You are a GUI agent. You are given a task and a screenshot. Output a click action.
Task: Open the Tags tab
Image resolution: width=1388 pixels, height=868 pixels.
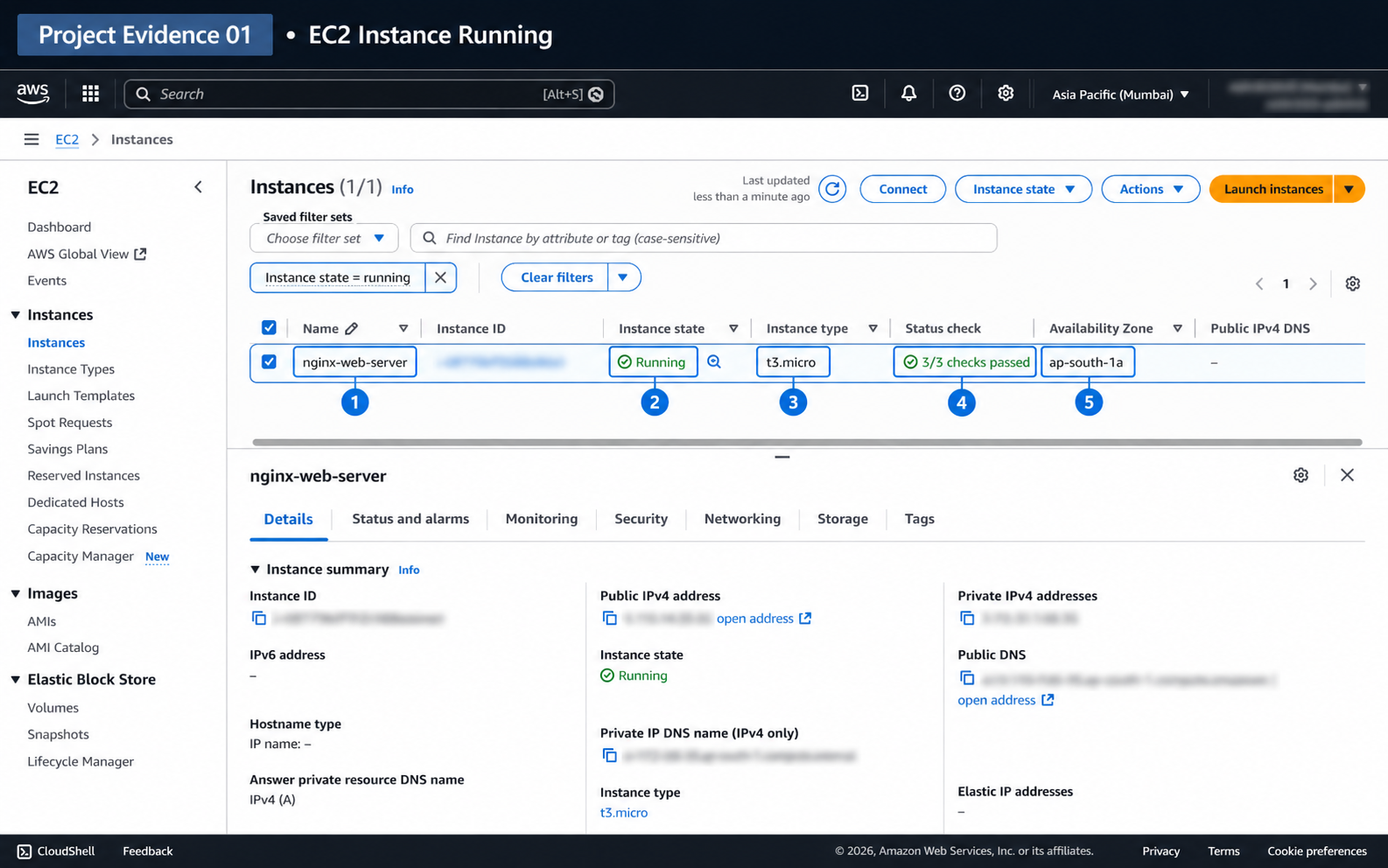click(x=920, y=519)
